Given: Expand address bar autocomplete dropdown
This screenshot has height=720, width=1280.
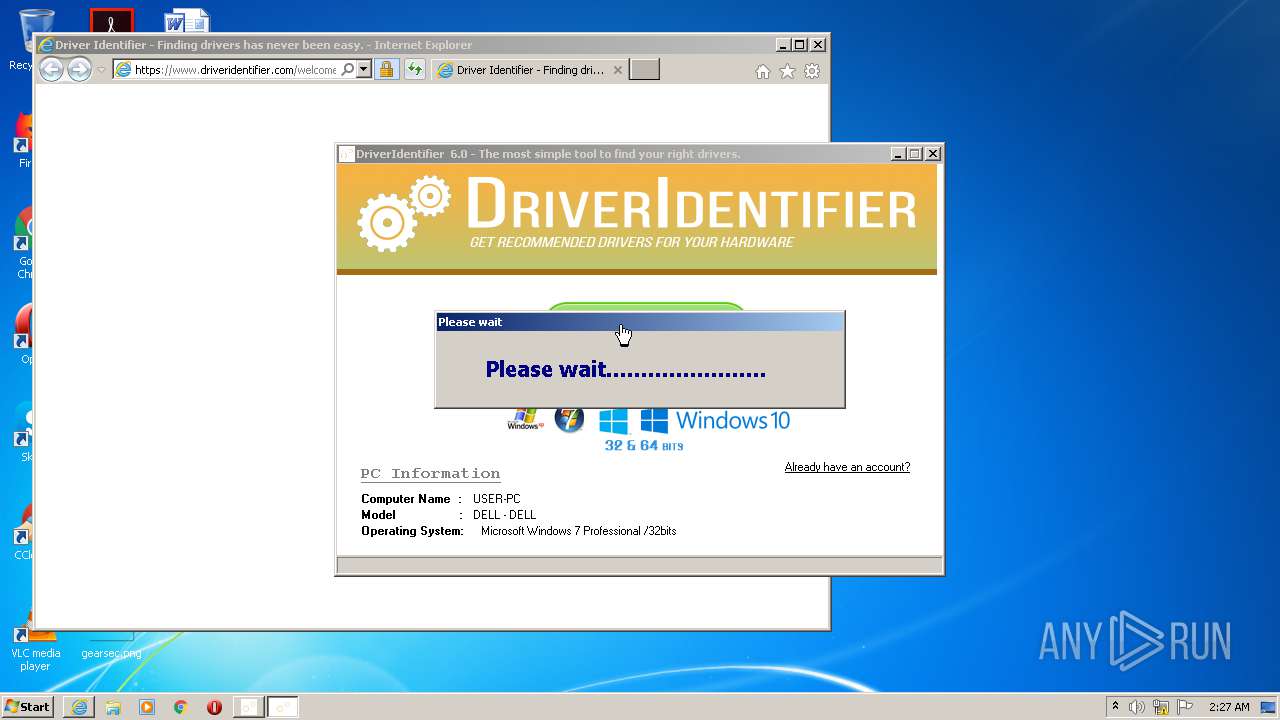Looking at the screenshot, I should point(364,70).
